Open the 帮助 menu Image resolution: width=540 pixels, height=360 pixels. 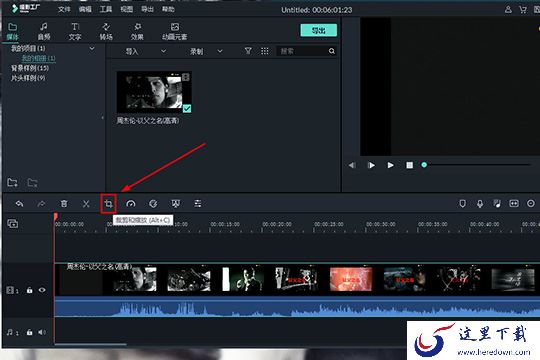[168, 9]
